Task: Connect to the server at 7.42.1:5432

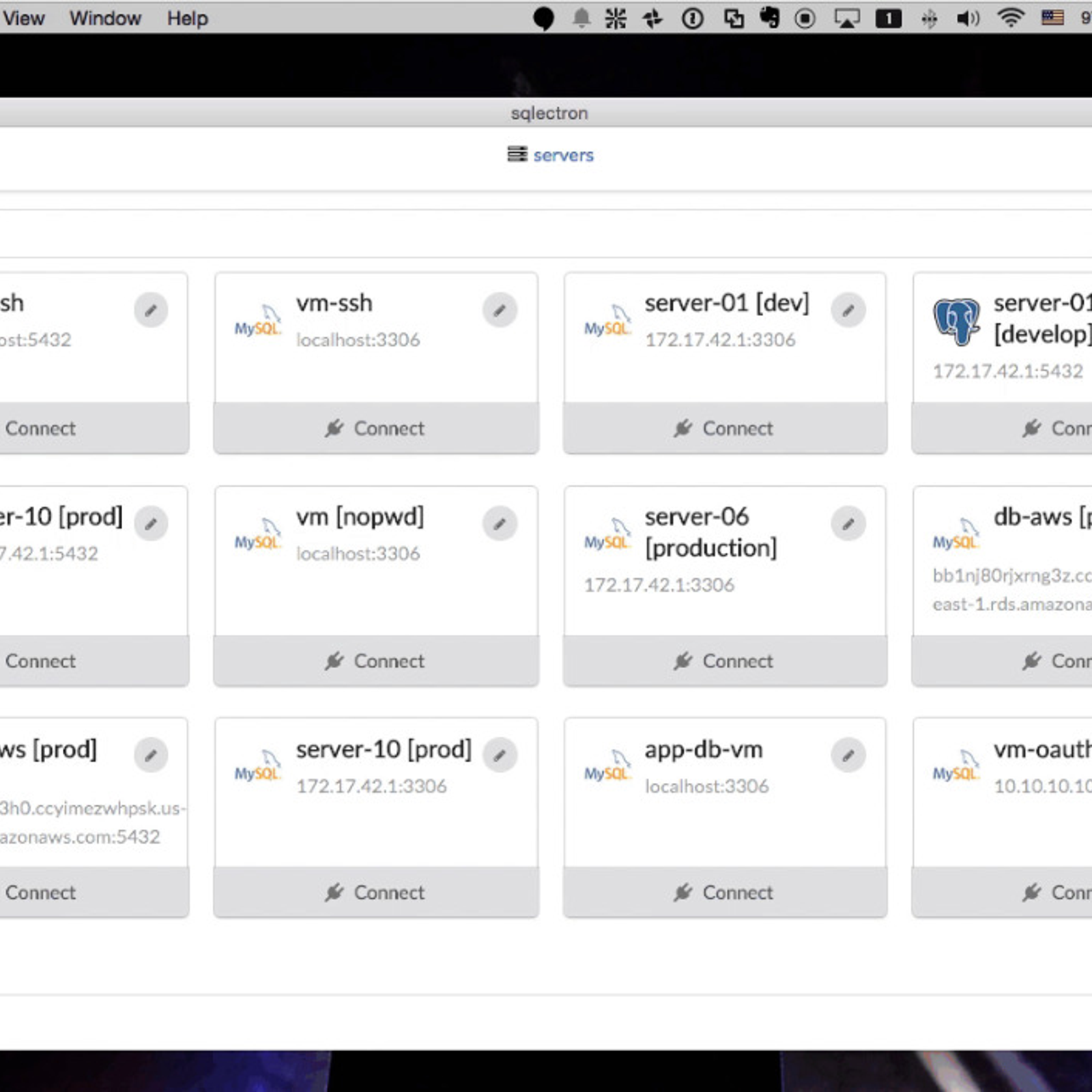Action: [x=94, y=661]
